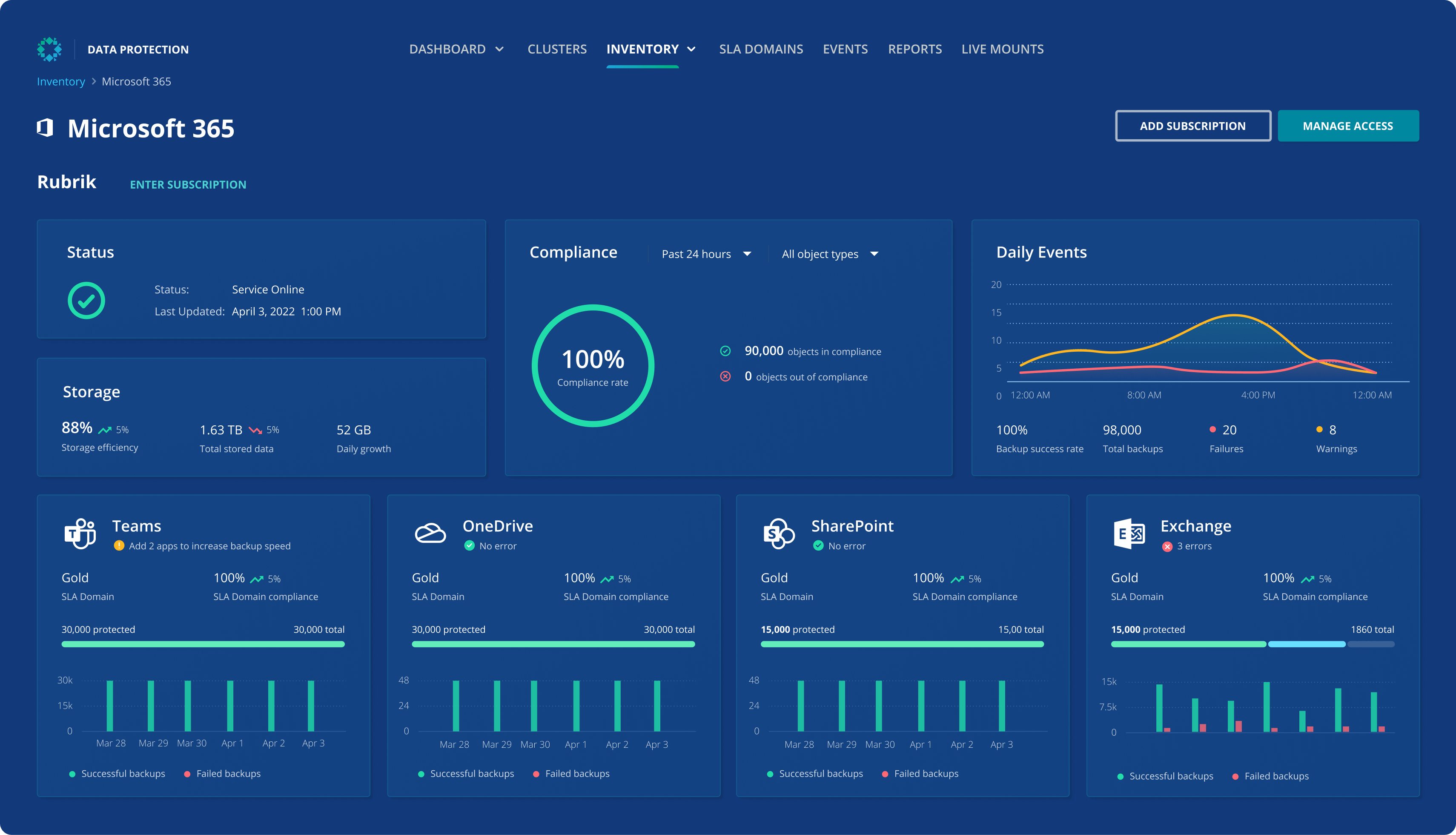Click the yellow Warnings dot indicator
Image resolution: width=1456 pixels, height=835 pixels.
click(1319, 429)
